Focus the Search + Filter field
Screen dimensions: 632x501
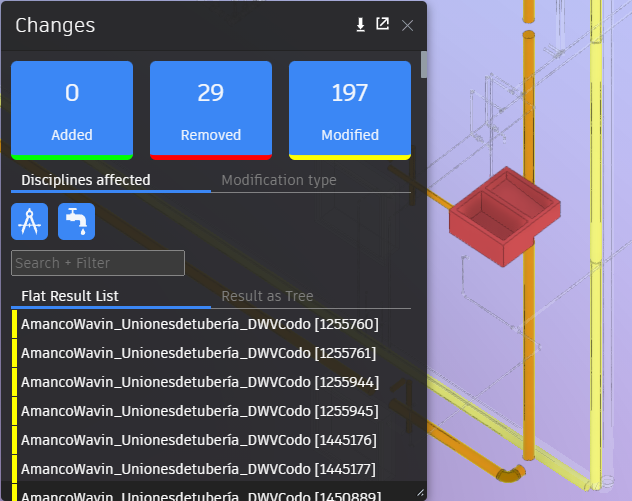coord(98,263)
